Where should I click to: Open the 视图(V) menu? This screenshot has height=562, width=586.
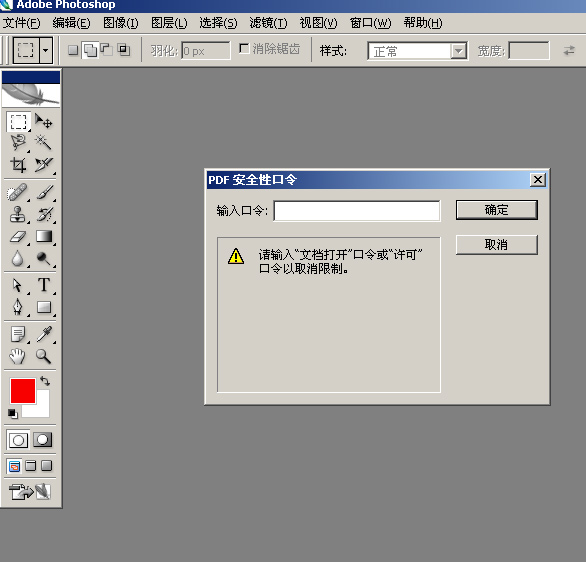[x=318, y=23]
